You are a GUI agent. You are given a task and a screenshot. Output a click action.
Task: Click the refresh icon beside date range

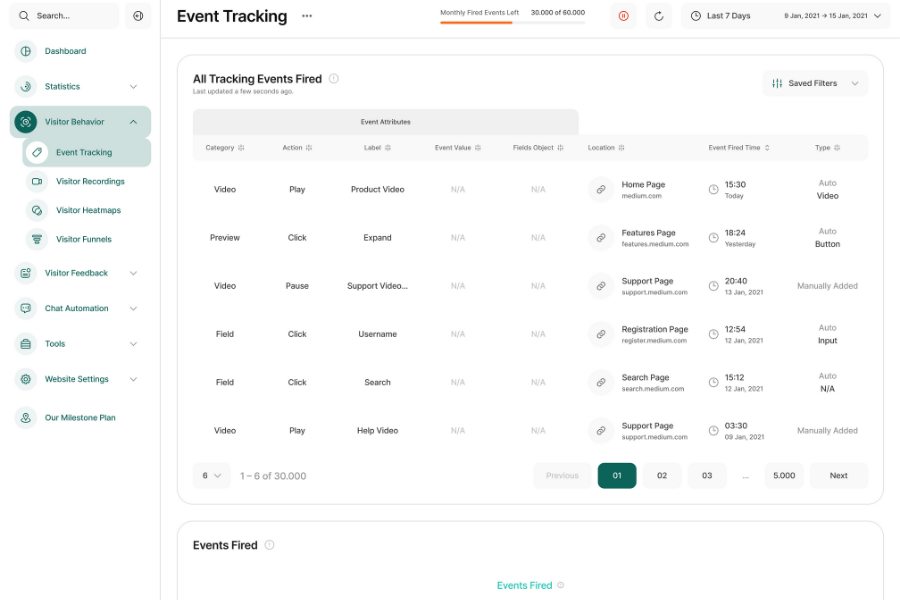[x=658, y=16]
